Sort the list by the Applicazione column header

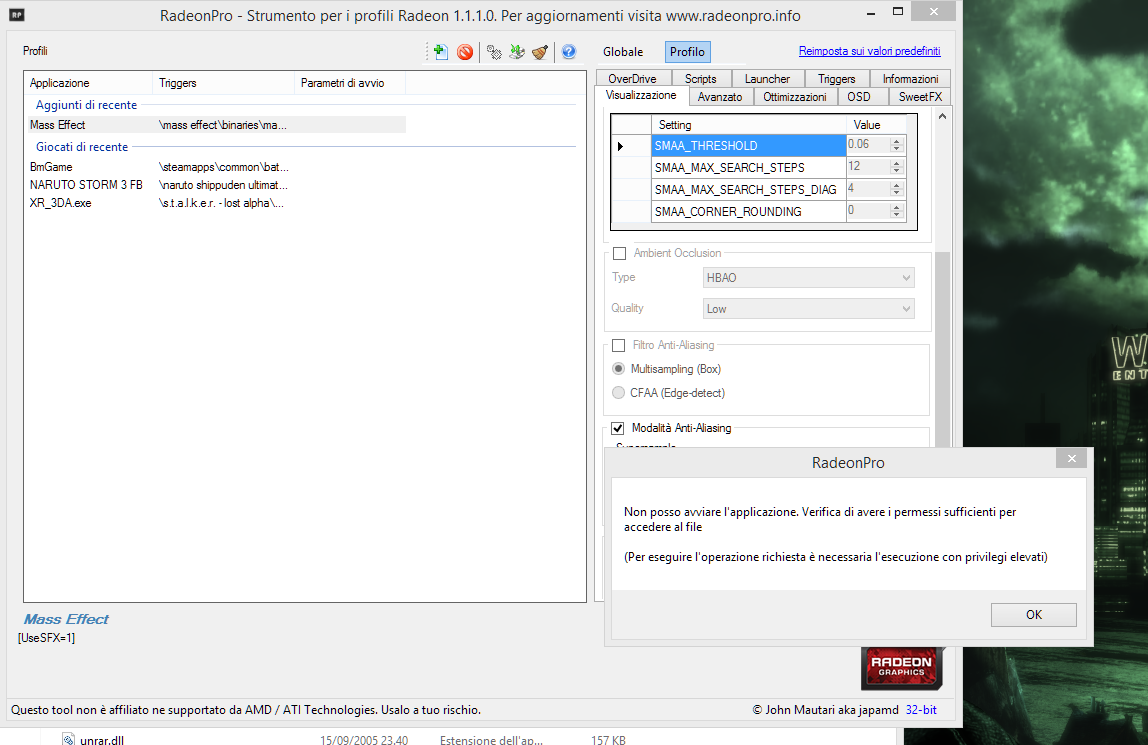coord(88,83)
